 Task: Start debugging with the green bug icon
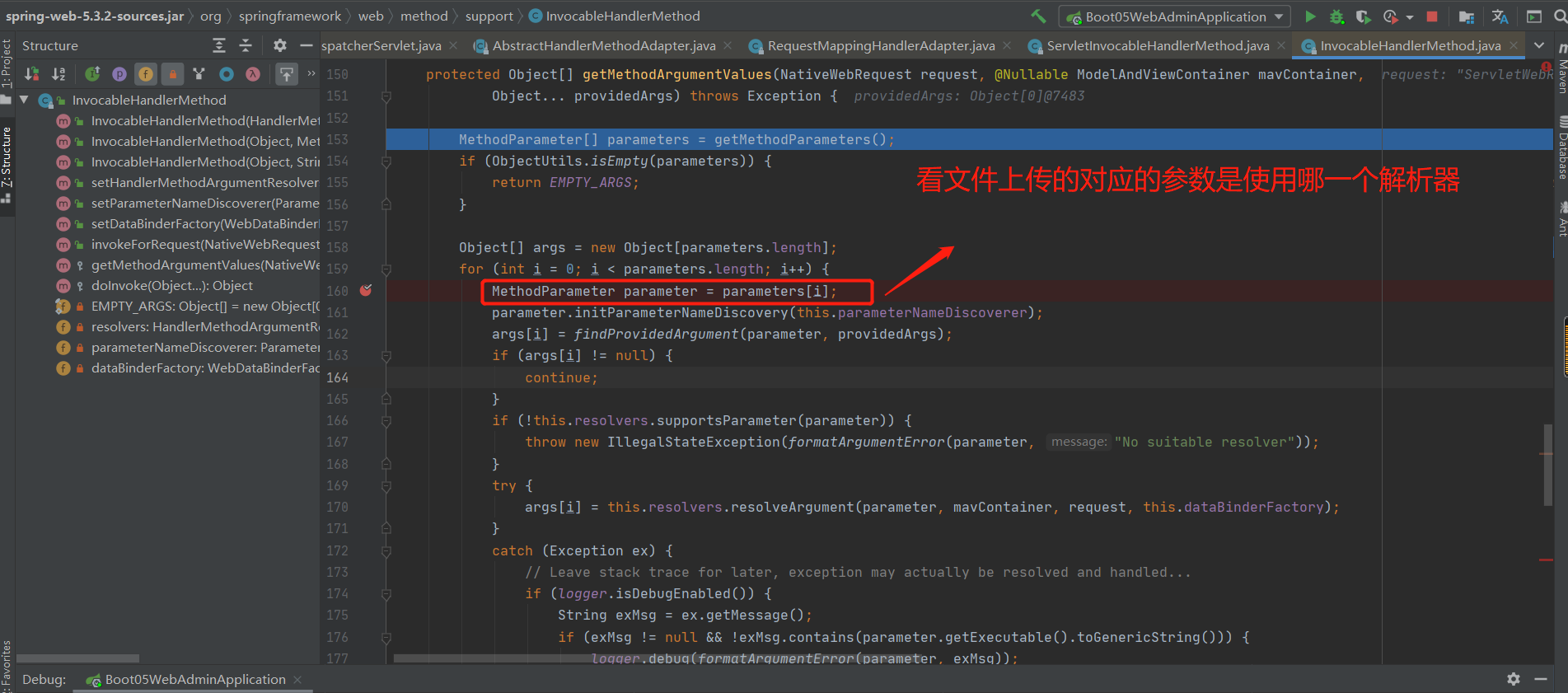(1336, 16)
